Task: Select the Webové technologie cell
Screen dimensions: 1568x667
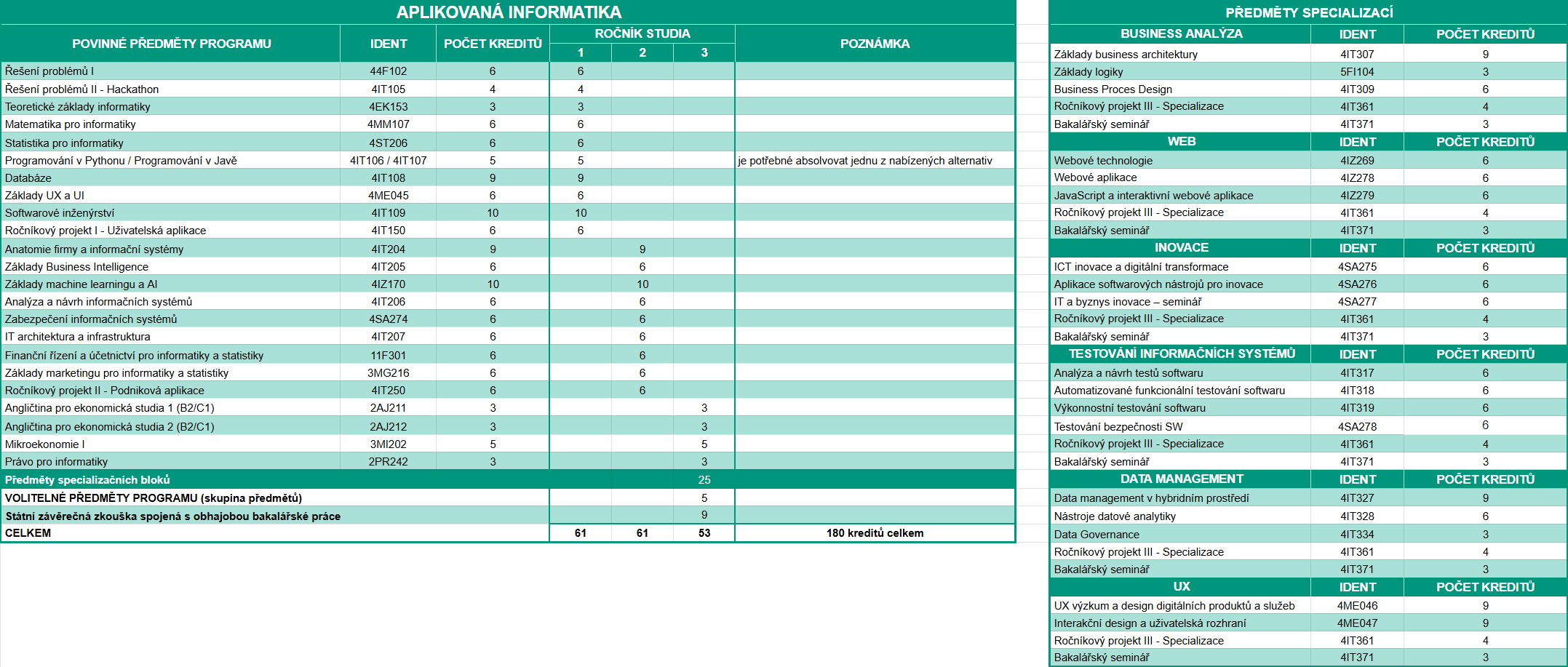Action: pos(1103,161)
